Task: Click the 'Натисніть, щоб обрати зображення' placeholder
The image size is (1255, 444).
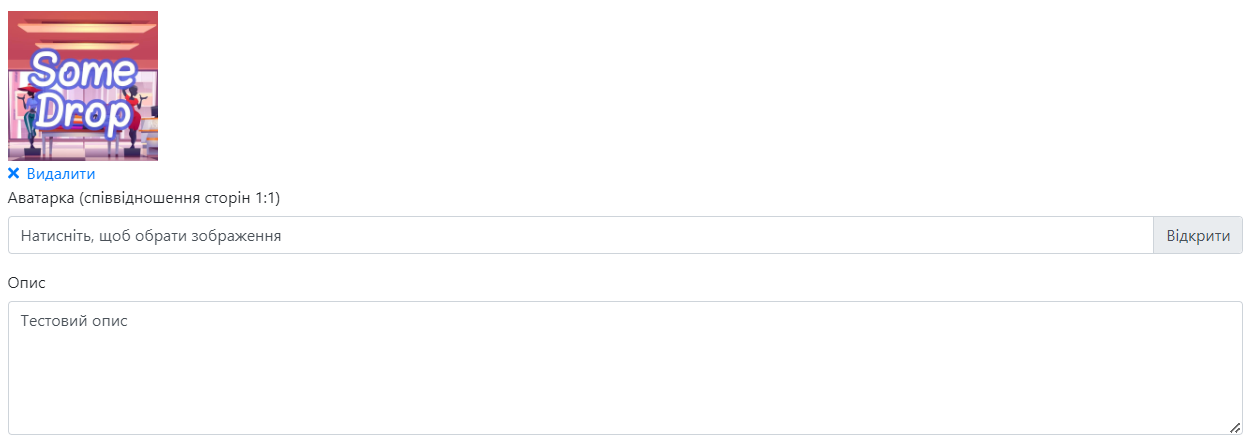Action: coord(150,236)
